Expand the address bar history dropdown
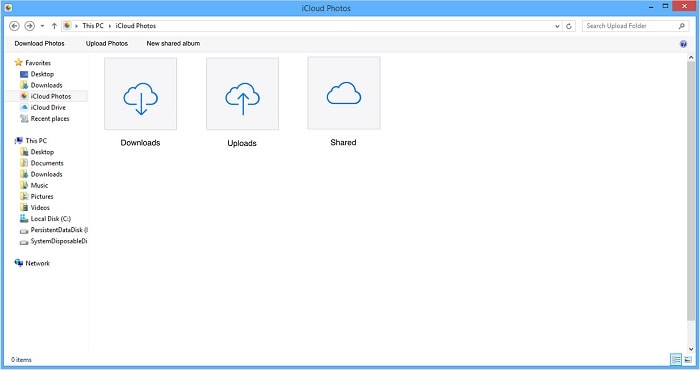700x370 pixels. [x=557, y=26]
